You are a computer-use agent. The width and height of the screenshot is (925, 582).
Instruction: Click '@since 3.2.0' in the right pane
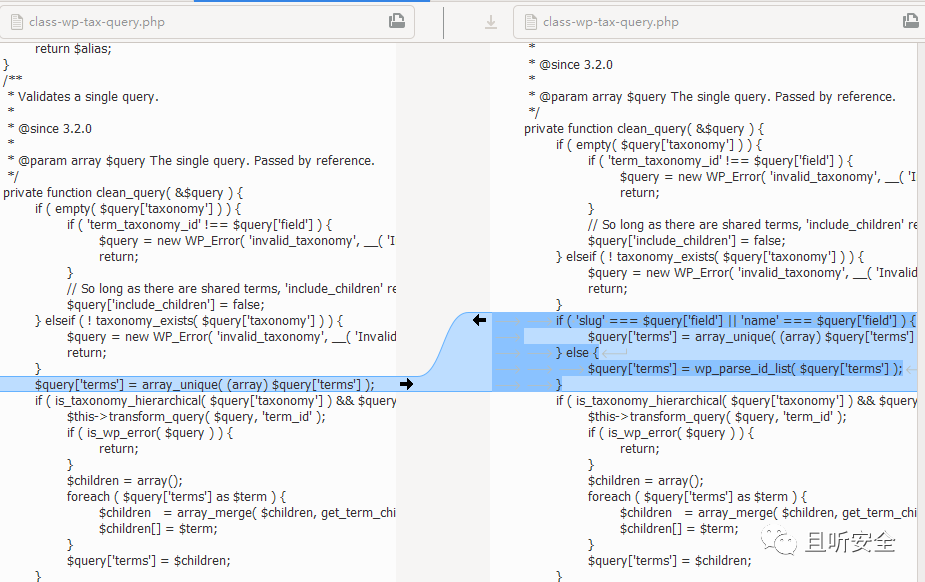click(x=576, y=65)
